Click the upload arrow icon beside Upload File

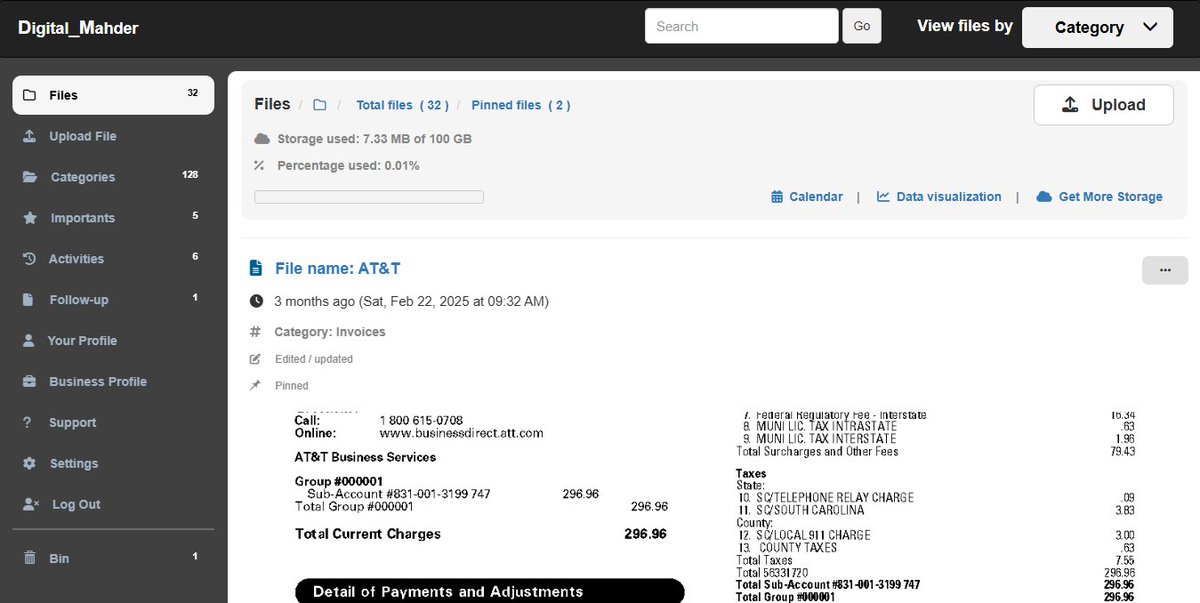[x=29, y=136]
